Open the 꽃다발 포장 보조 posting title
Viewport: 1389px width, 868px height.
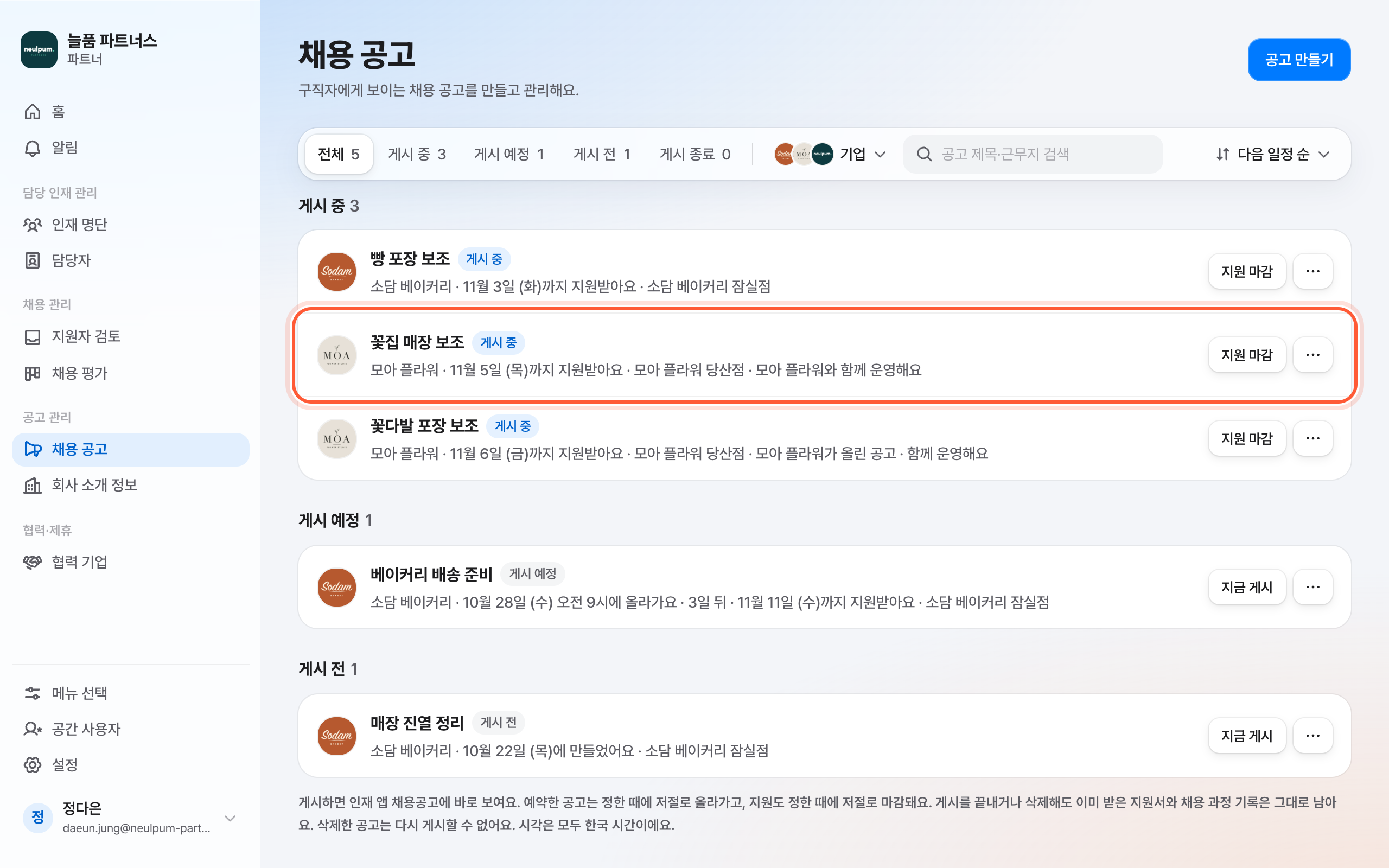tap(424, 425)
